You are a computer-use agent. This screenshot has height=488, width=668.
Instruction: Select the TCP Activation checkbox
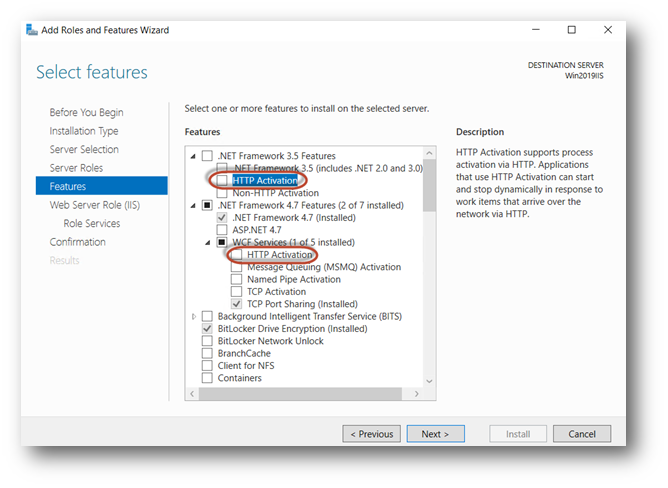(237, 292)
